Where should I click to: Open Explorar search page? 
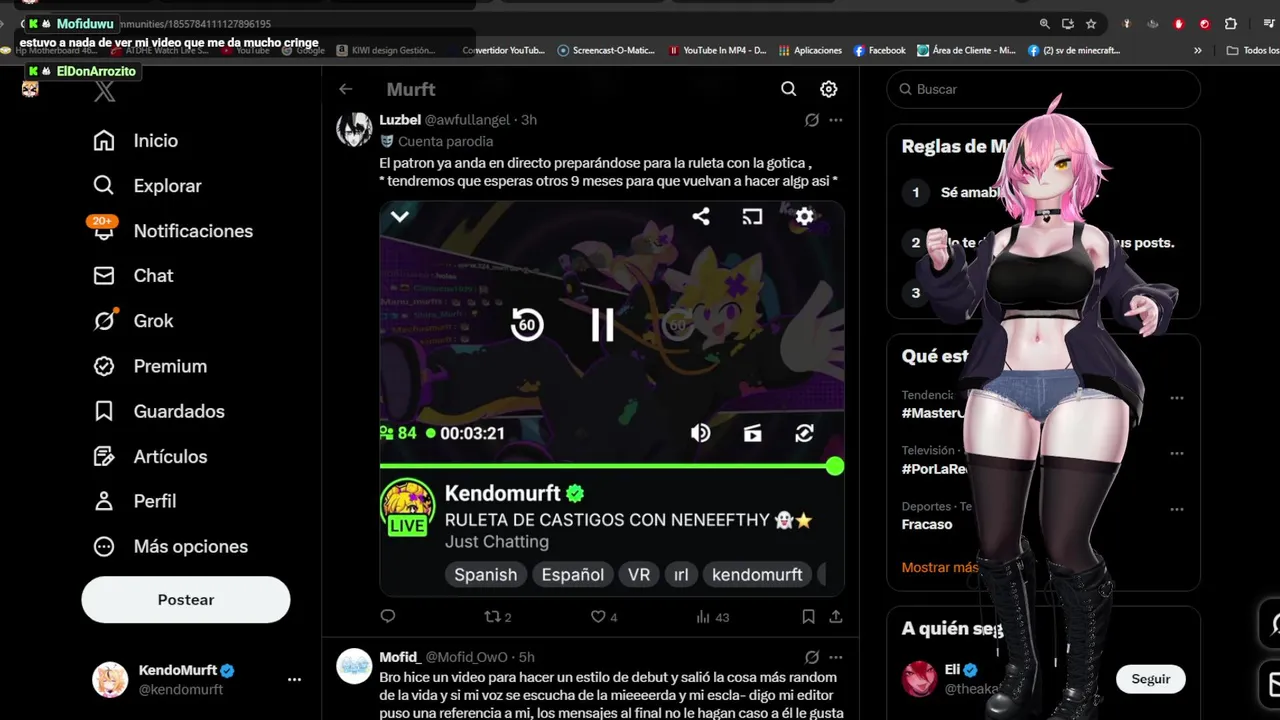[147, 186]
